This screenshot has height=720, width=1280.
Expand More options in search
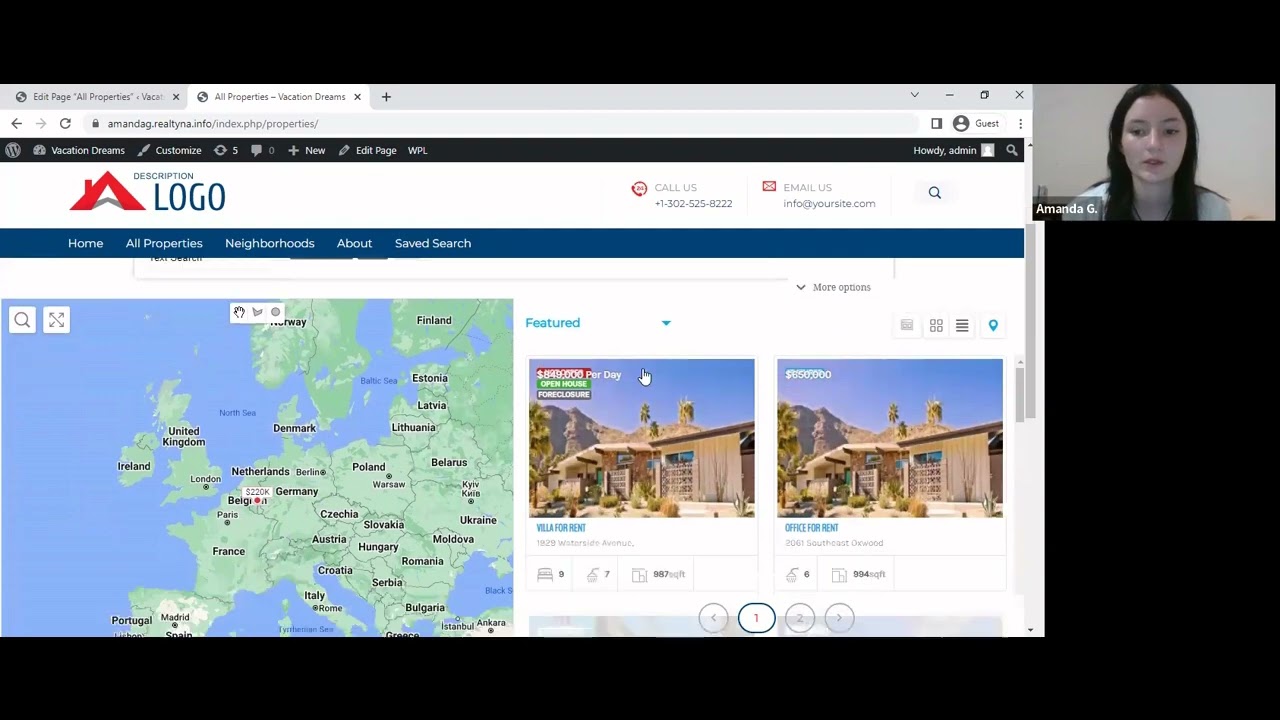(x=833, y=287)
